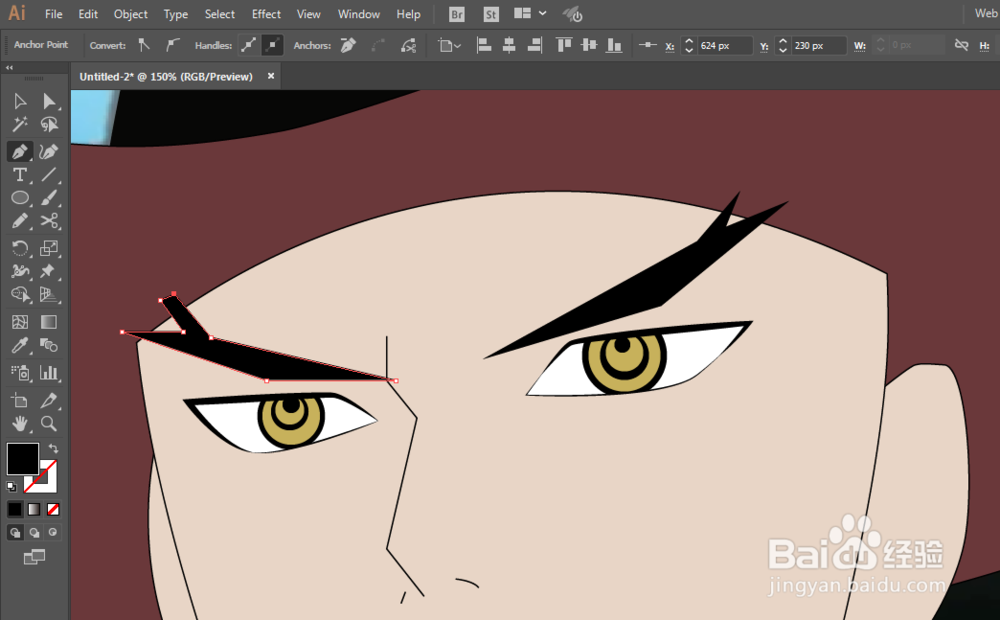
Task: Choose the Pencil tool
Action: pos(20,221)
